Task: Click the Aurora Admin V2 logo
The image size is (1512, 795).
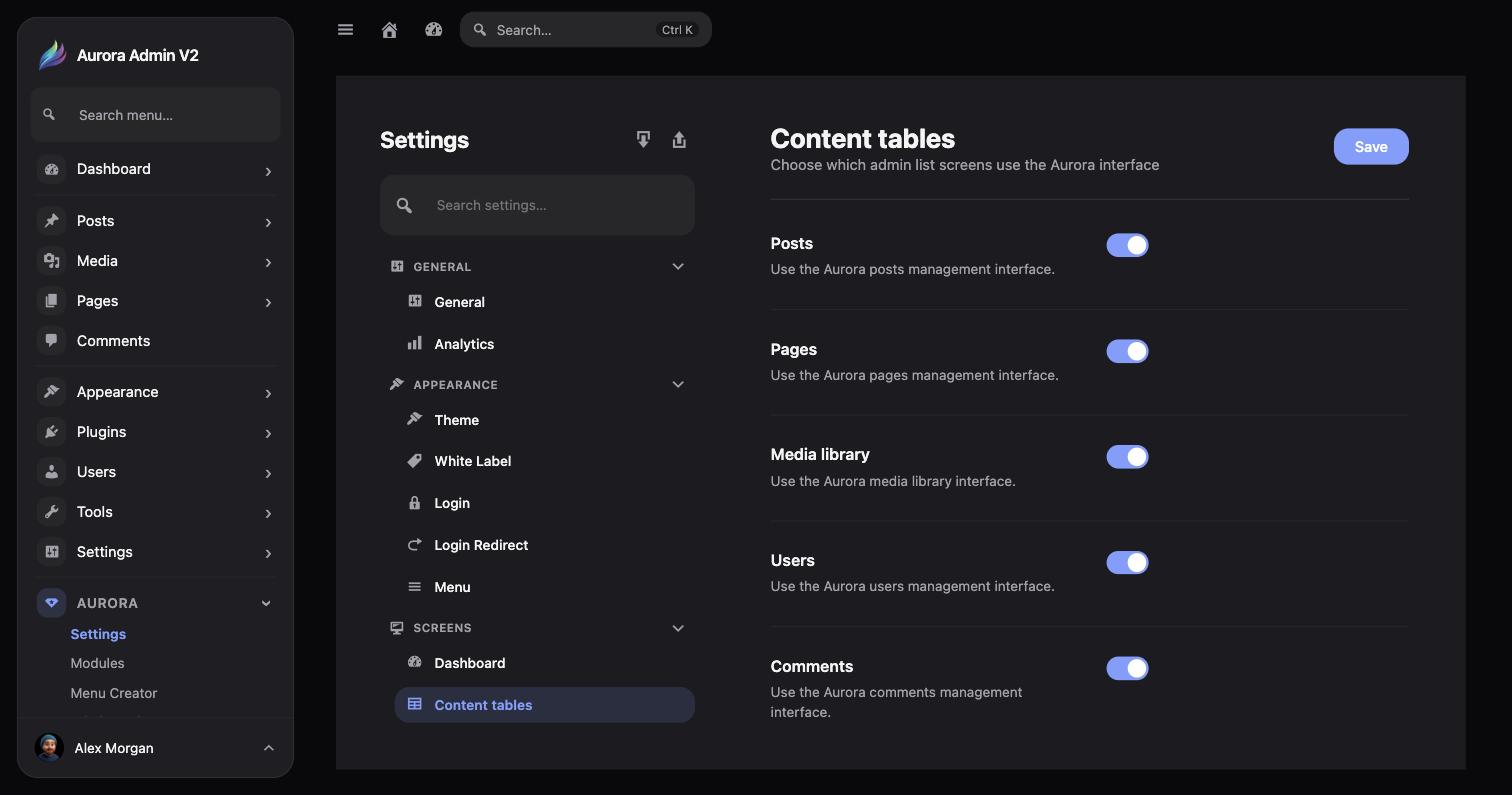Action: coord(52,55)
